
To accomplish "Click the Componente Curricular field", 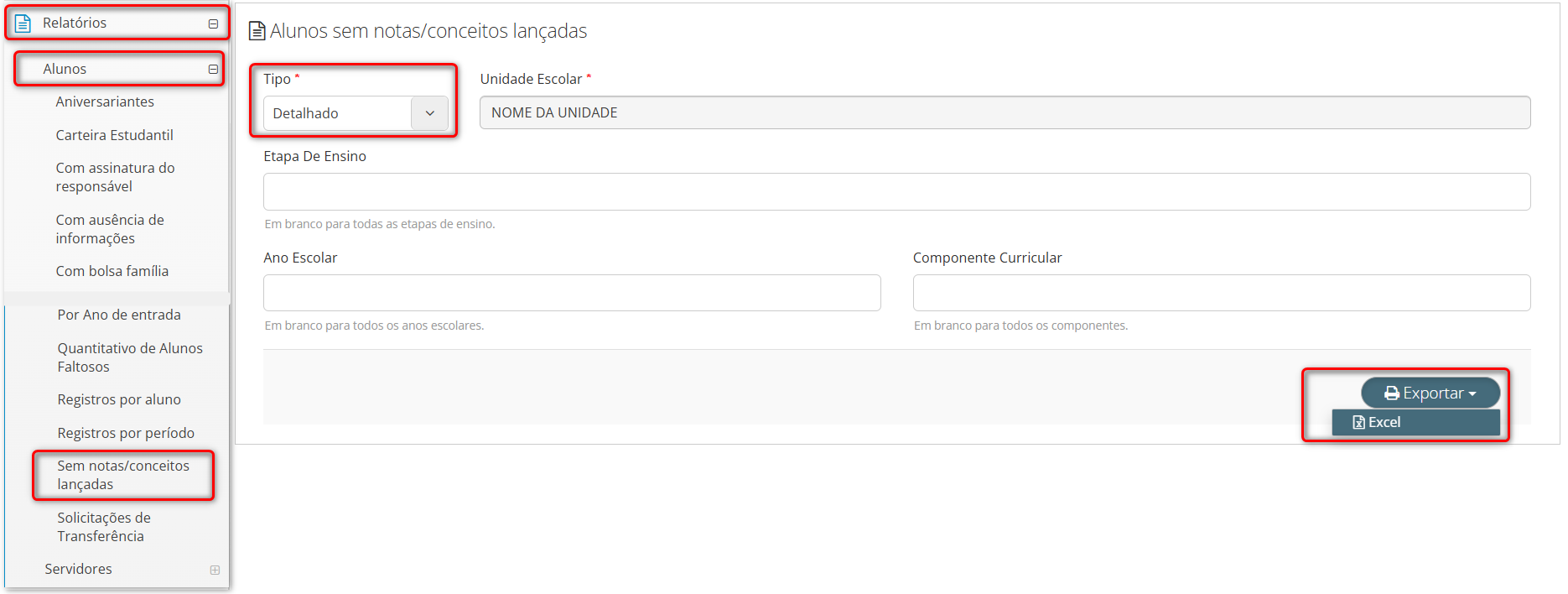I will (x=1221, y=293).
